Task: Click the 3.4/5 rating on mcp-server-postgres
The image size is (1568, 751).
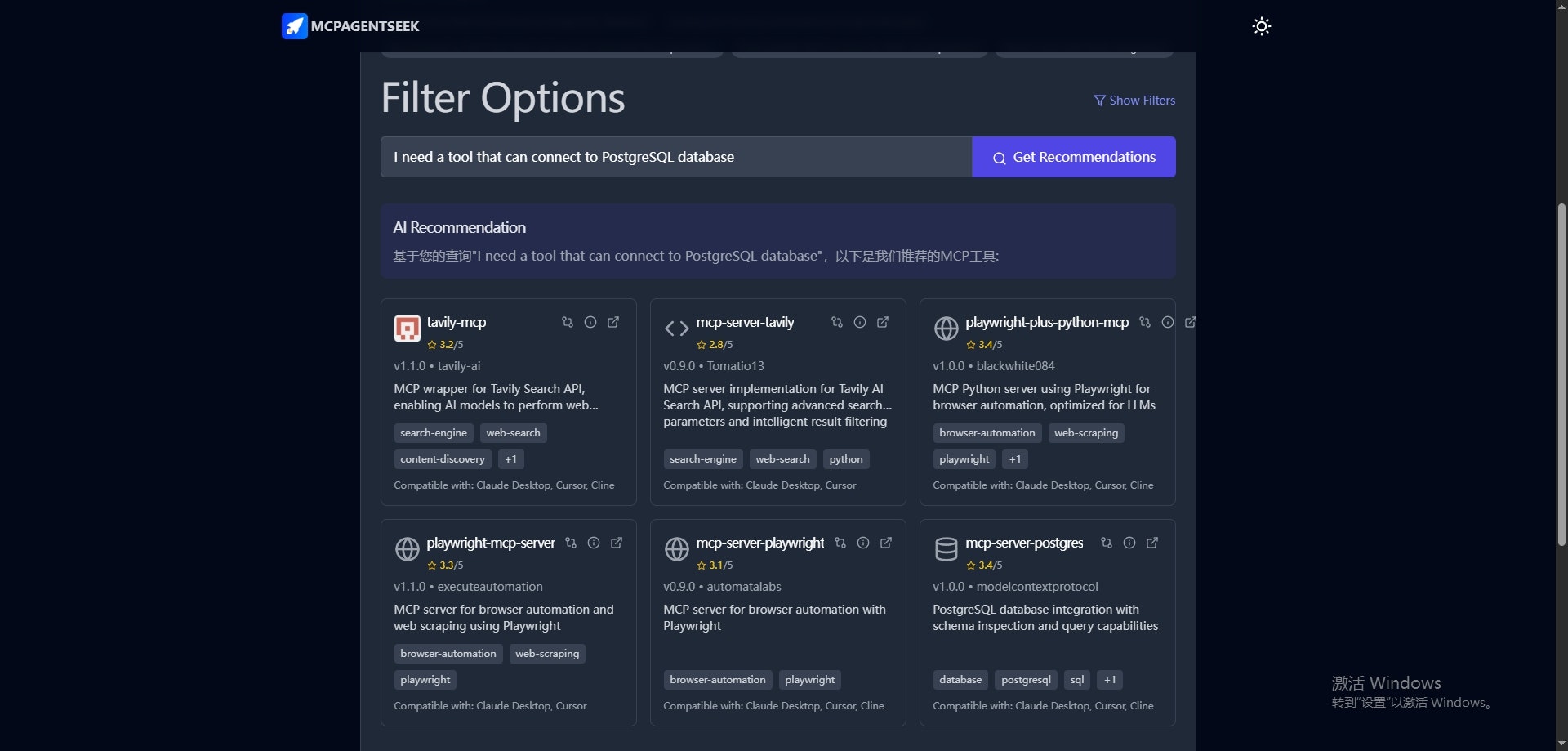Action: (984, 565)
